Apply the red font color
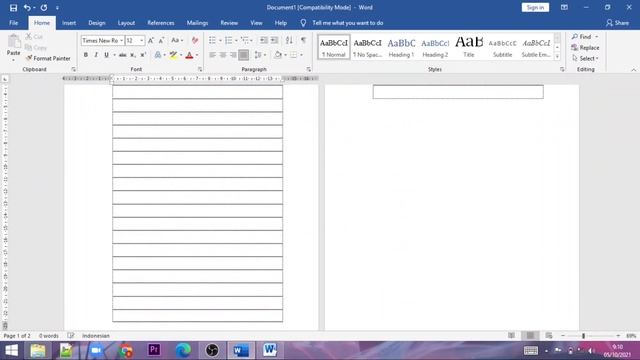Screen dimensions: 640x360 tap(189, 55)
